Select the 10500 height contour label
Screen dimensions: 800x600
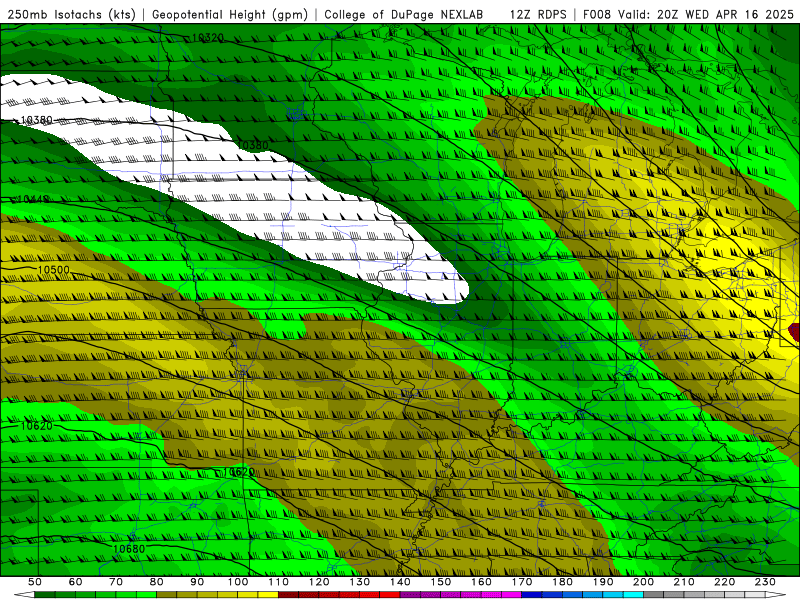tap(54, 269)
